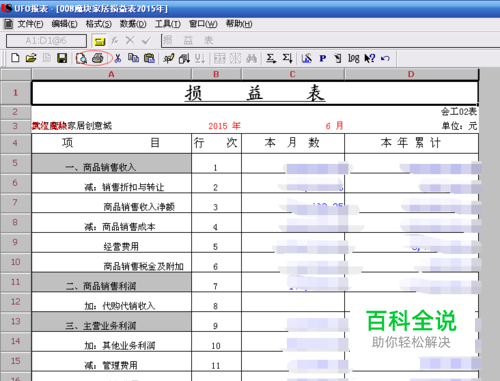Click the cell 6 月
The height and width of the screenshot is (381, 500).
click(334, 126)
